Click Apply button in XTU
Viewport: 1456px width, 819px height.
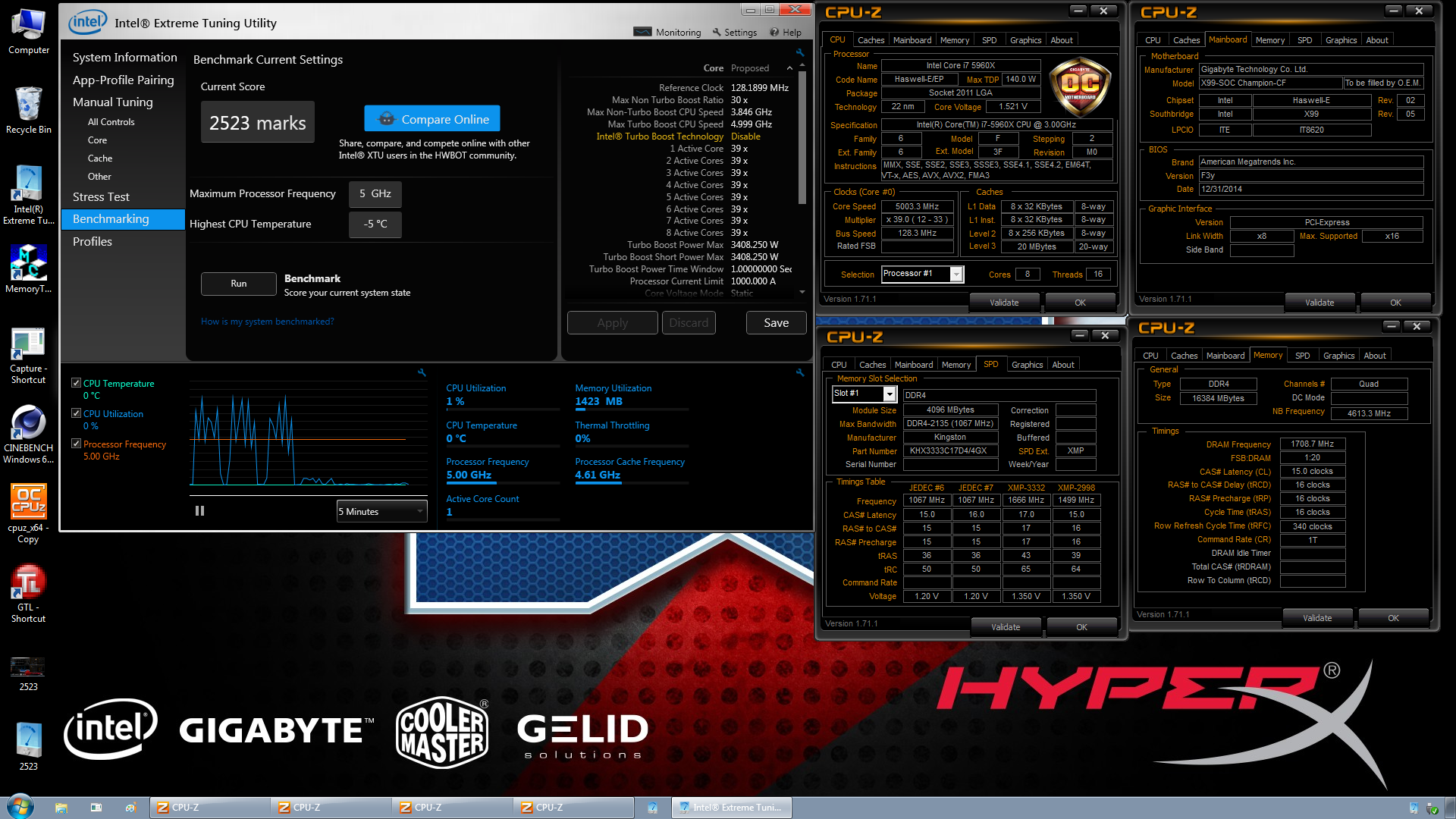(x=612, y=323)
